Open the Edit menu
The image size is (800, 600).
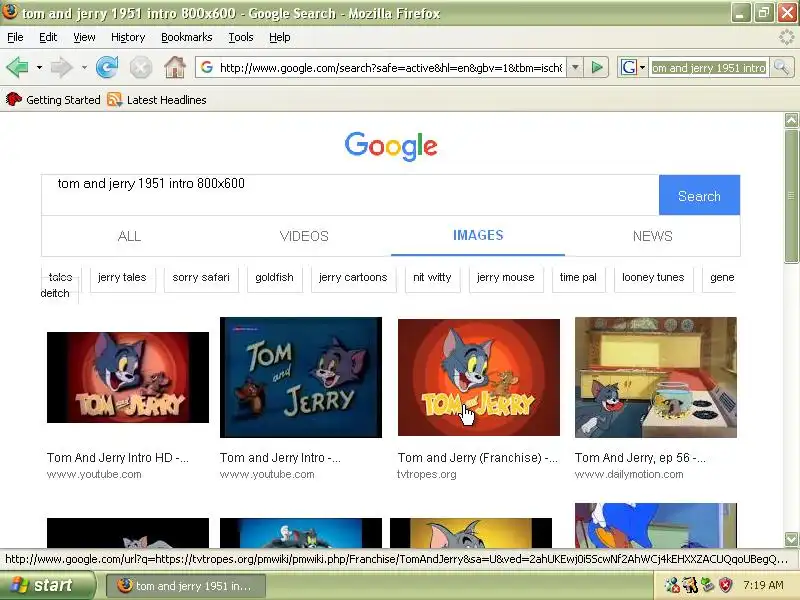[x=48, y=37]
